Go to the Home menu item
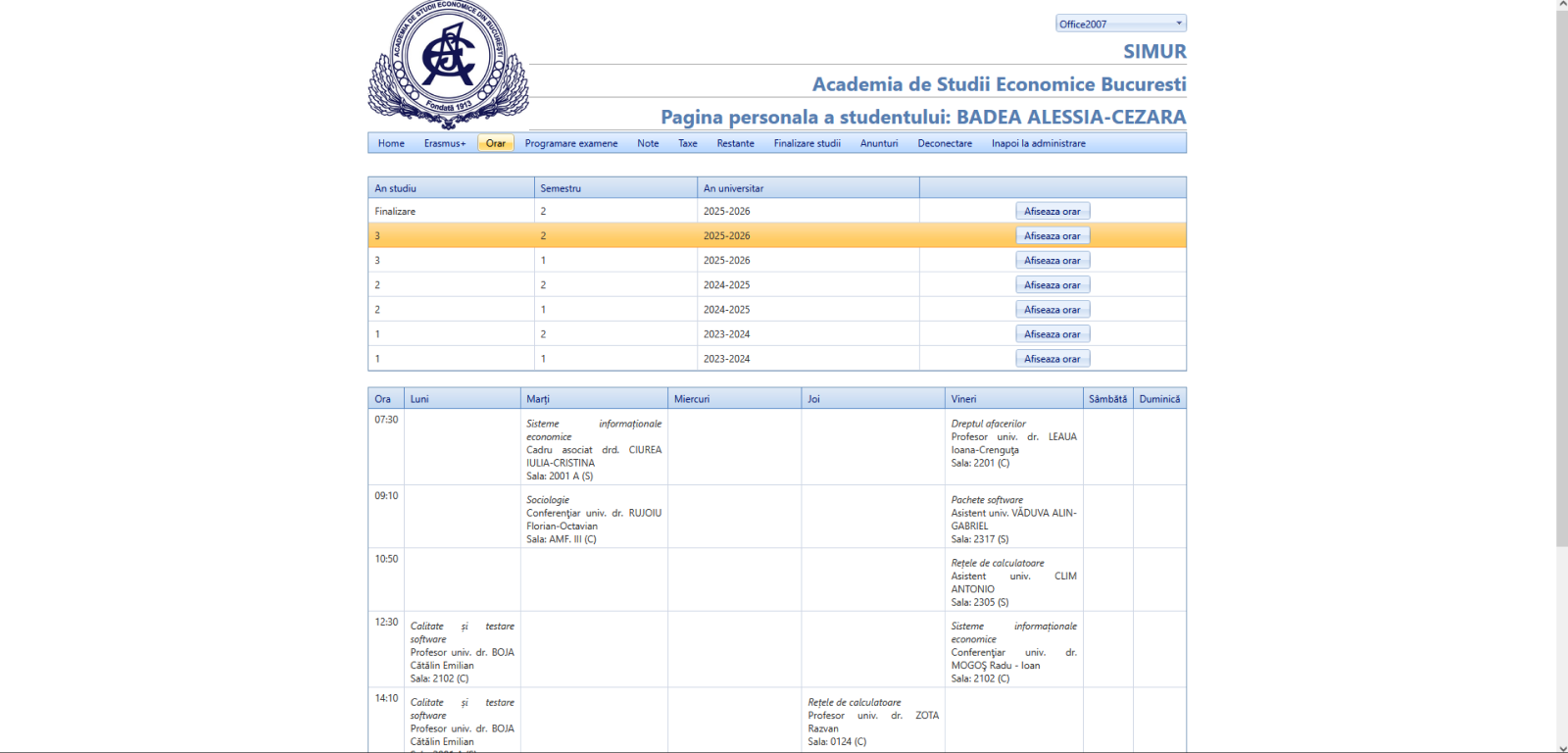1568x753 pixels. point(391,143)
